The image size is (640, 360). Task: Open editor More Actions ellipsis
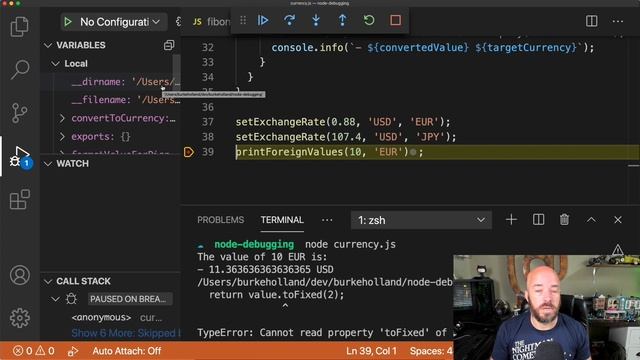point(618,21)
